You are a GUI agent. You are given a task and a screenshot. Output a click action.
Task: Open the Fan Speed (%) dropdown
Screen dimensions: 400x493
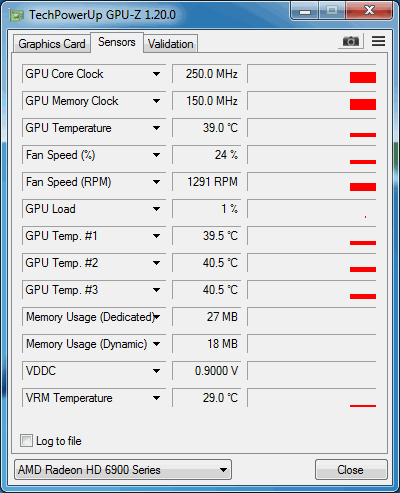[156, 155]
